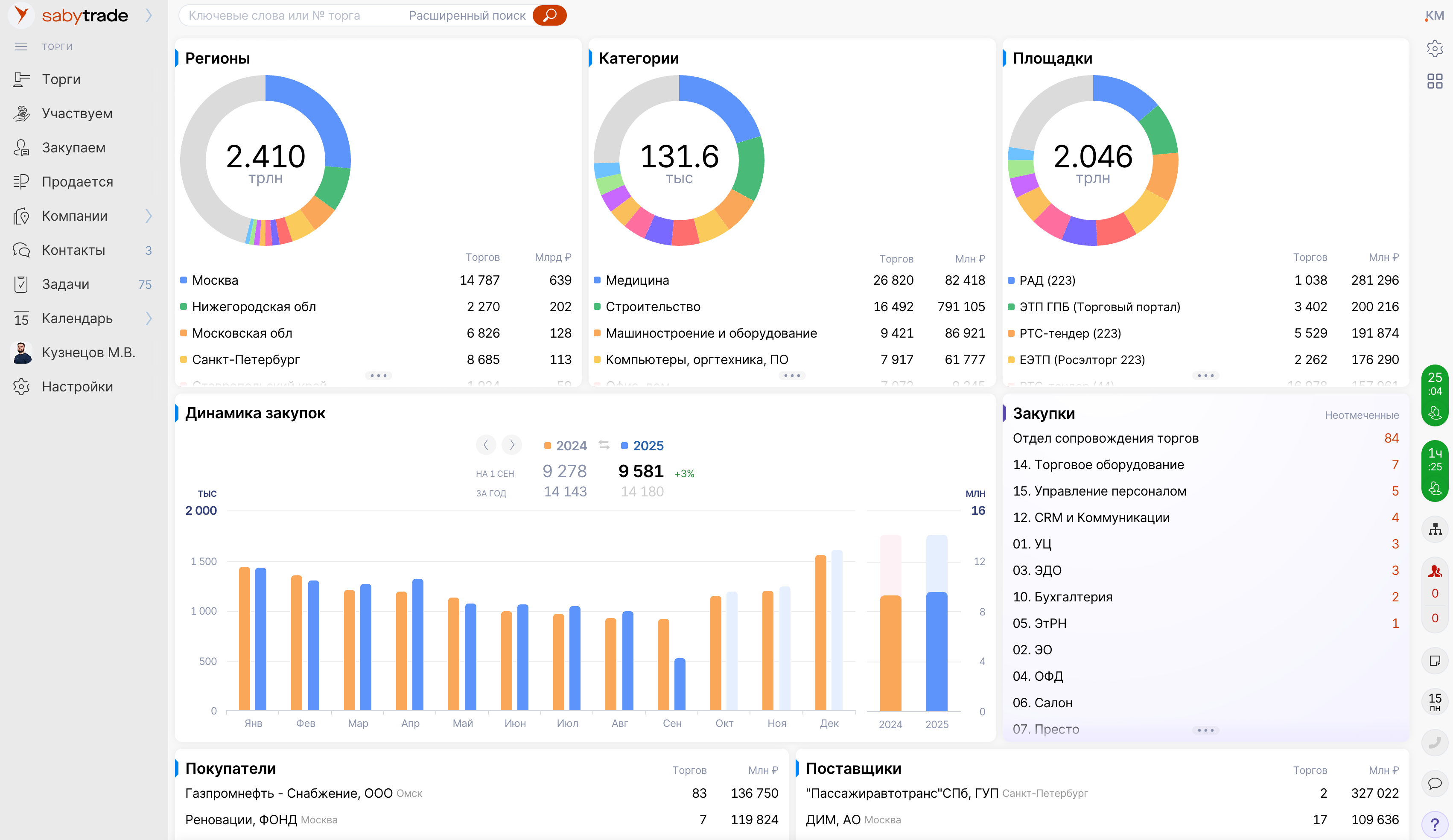The width and height of the screenshot is (1453, 840).
Task: Click the Расширенный поиск link
Action: (467, 15)
